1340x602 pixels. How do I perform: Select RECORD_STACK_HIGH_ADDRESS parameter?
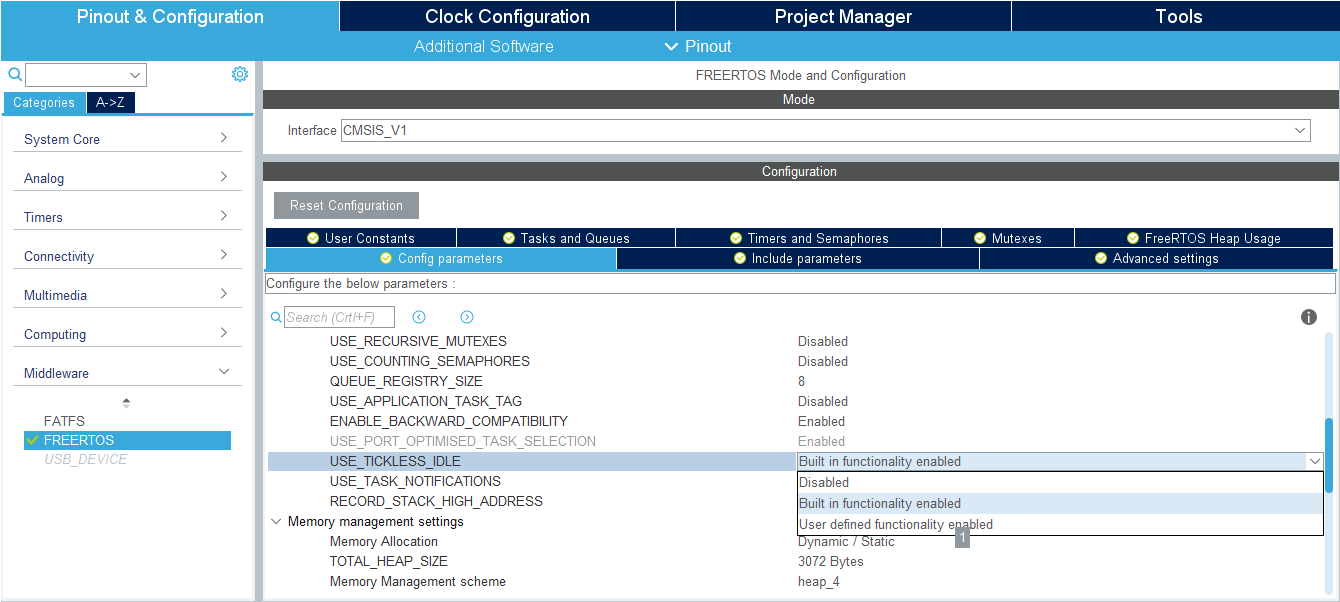point(436,501)
